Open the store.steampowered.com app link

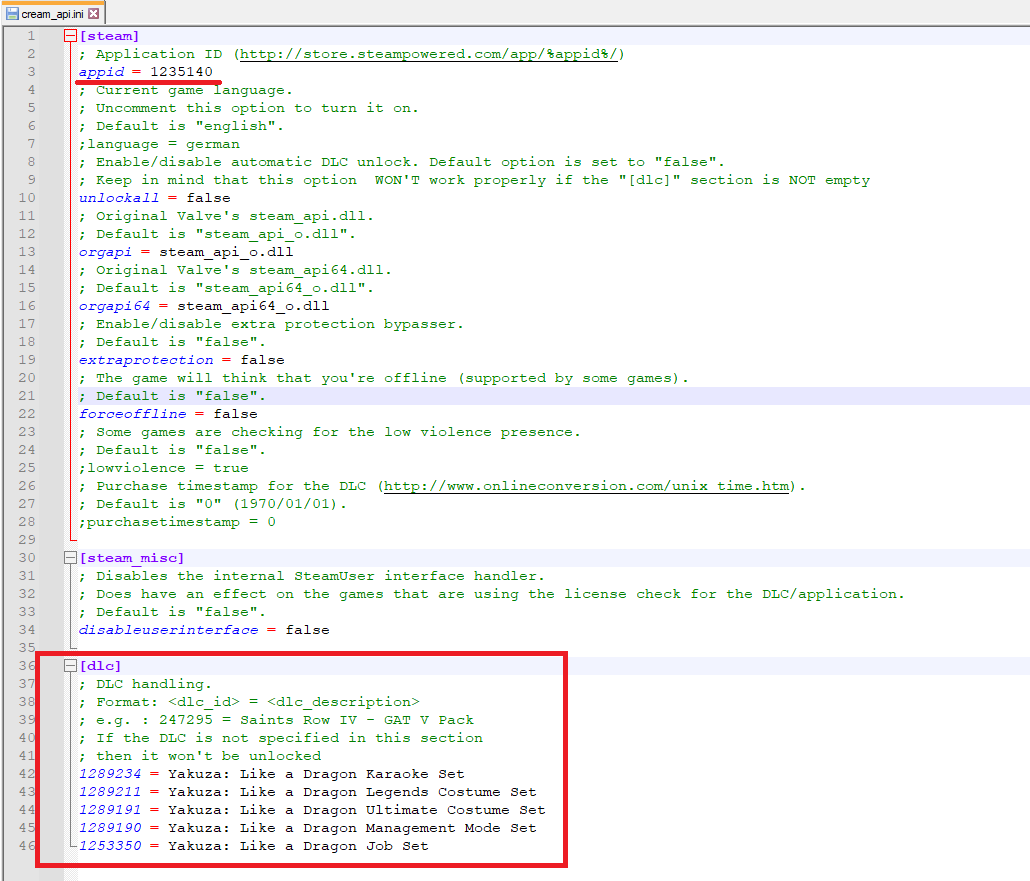click(428, 54)
